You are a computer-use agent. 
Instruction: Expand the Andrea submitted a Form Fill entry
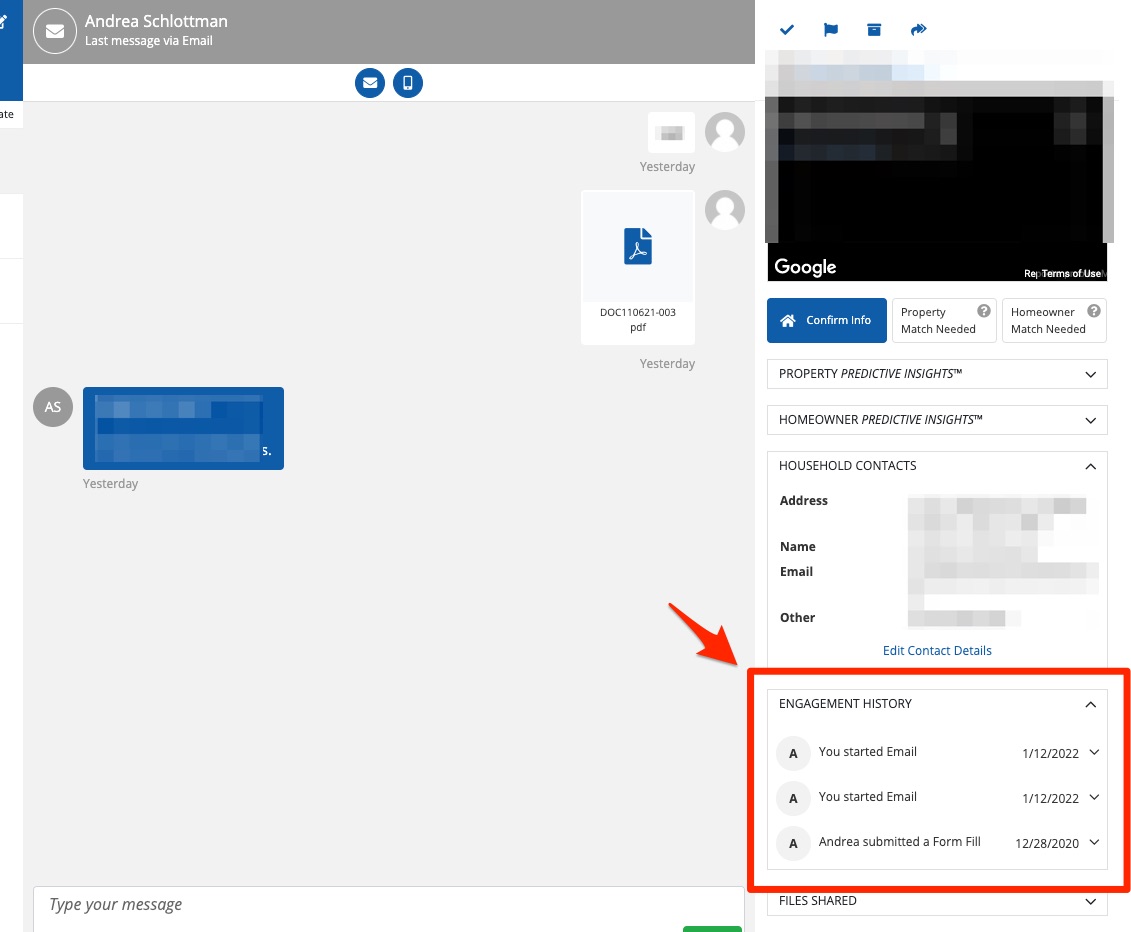(1094, 843)
